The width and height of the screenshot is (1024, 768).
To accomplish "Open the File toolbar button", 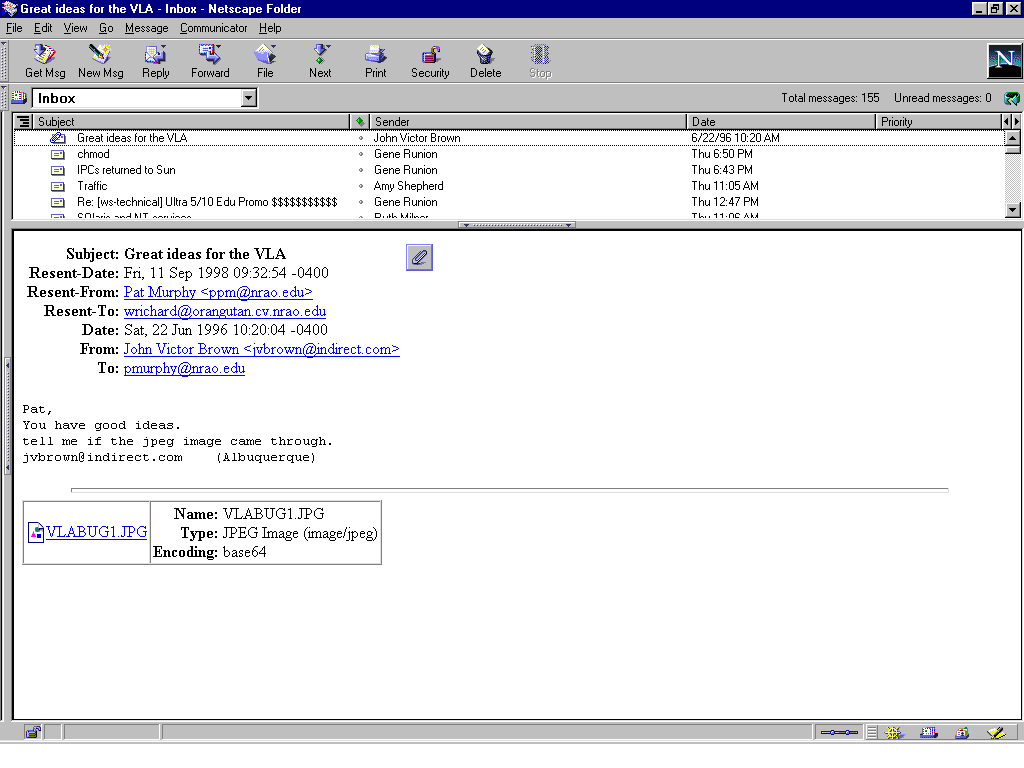I will pyautogui.click(x=265, y=61).
